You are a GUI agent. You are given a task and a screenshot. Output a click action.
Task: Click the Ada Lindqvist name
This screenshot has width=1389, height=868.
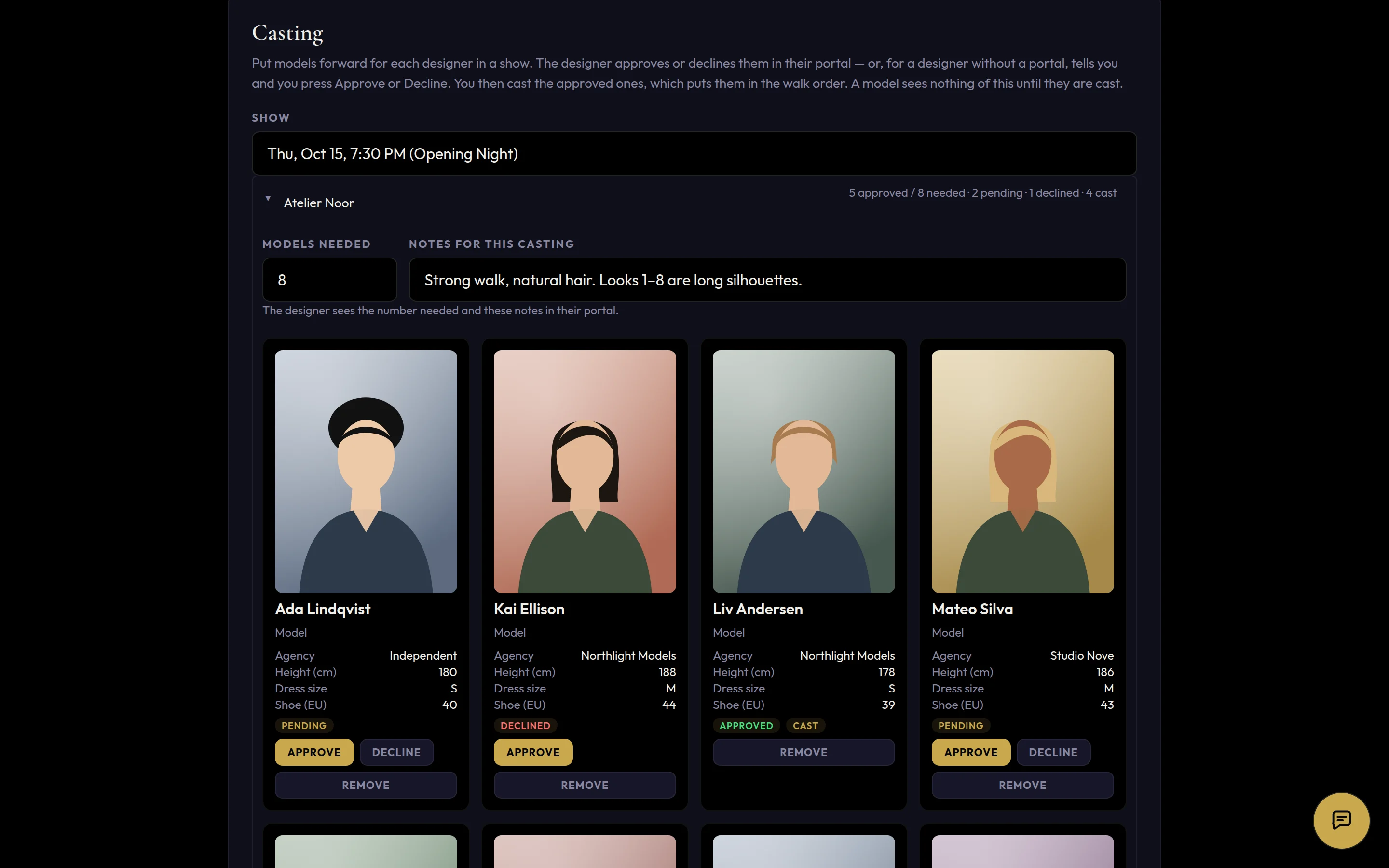pos(323,609)
